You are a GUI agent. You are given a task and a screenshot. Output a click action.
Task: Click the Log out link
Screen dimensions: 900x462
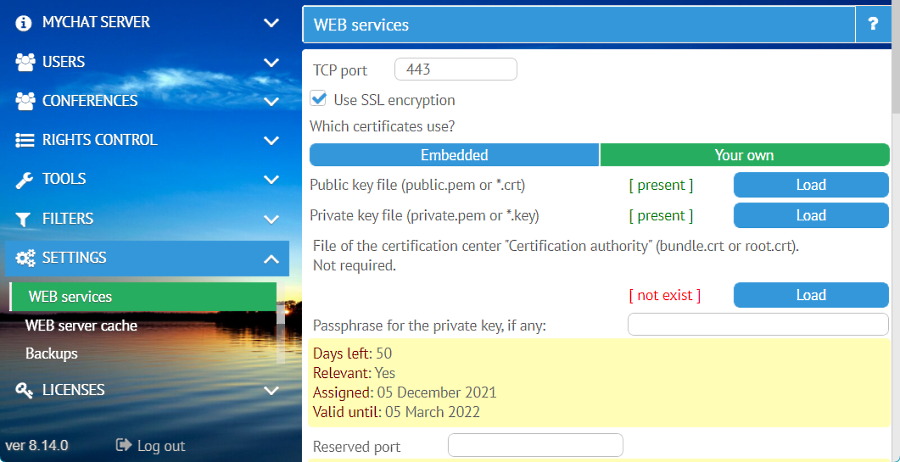coord(151,446)
